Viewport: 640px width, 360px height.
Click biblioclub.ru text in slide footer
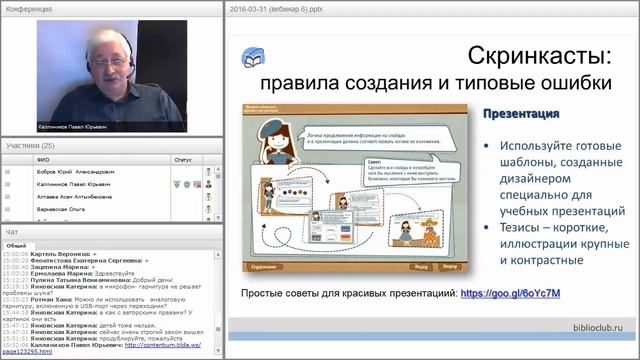coord(598,327)
